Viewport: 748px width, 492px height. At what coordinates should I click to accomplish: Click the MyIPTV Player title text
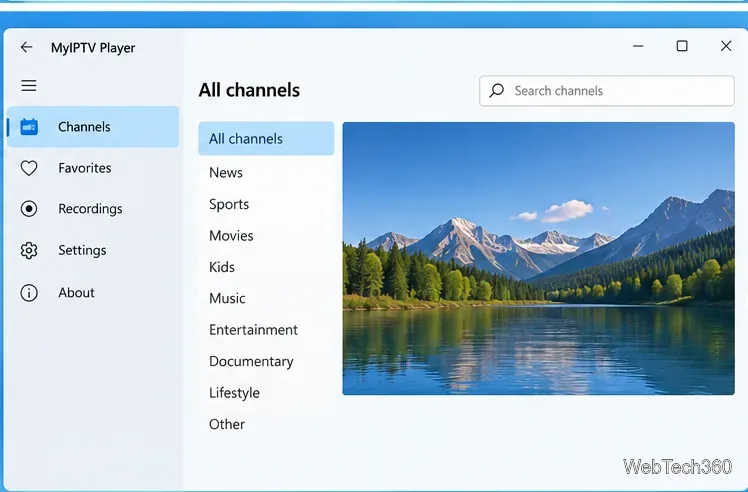coord(93,48)
